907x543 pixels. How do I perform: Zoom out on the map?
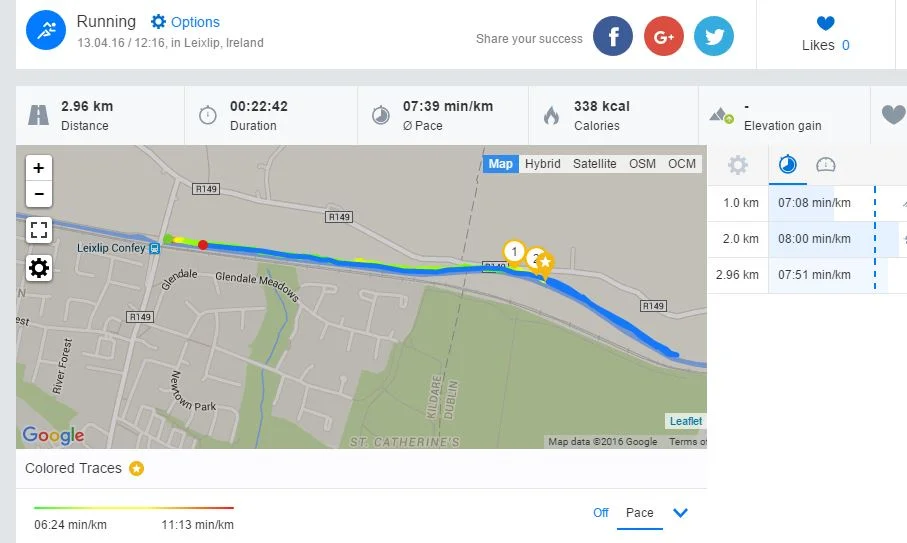(x=39, y=194)
